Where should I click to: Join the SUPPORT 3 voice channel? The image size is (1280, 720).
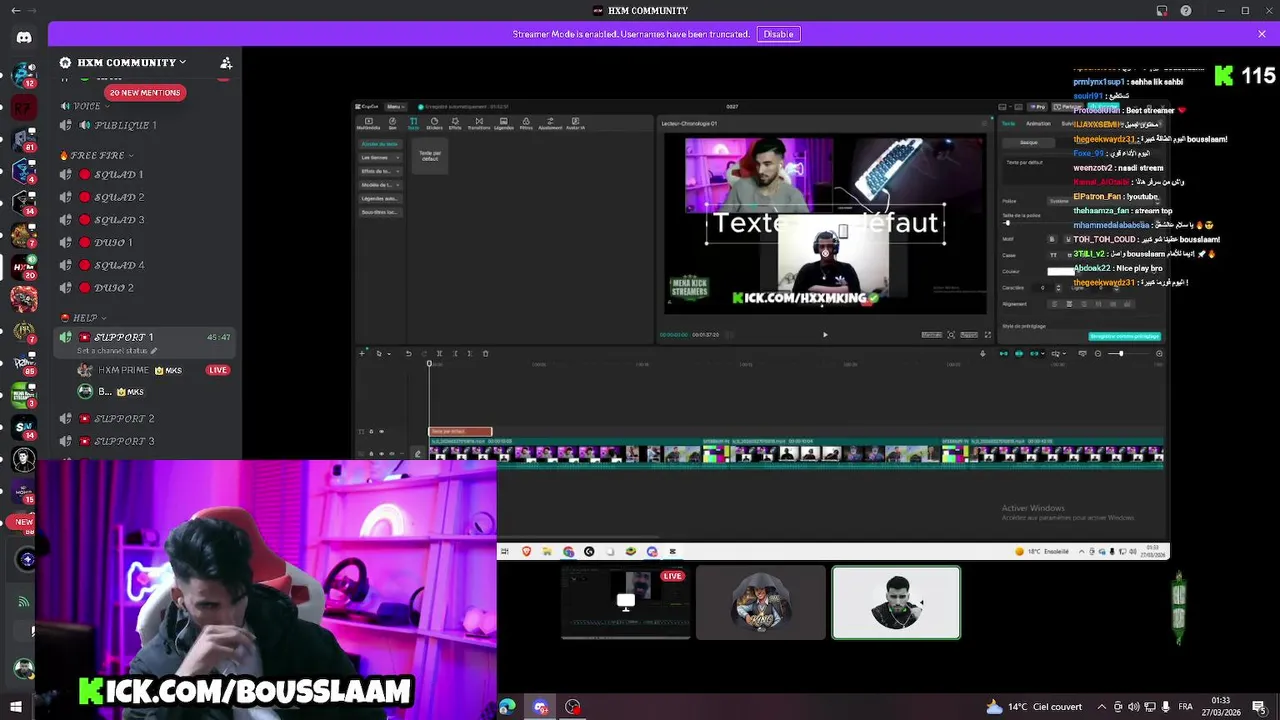click(146, 441)
